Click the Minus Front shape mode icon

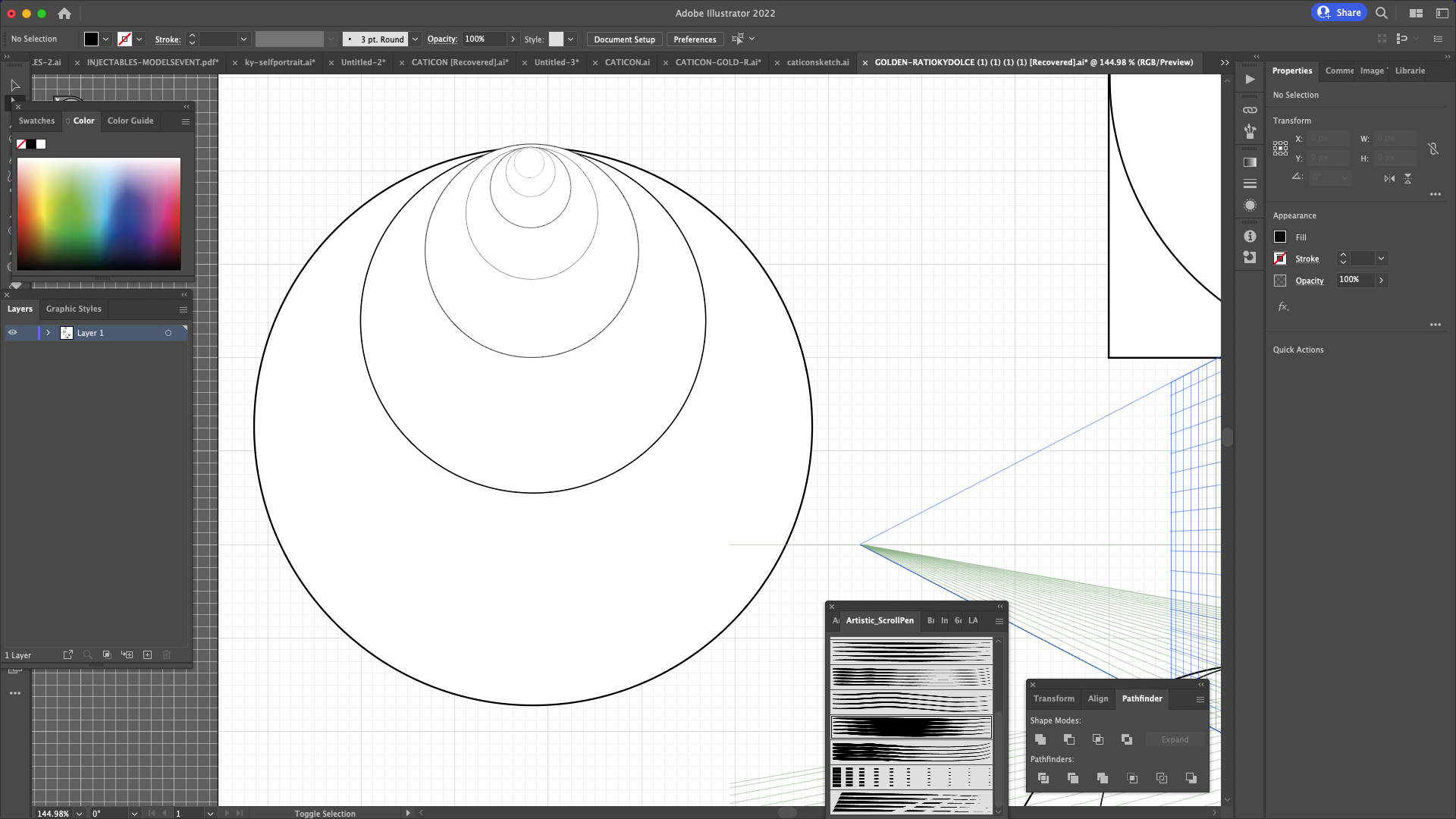click(x=1069, y=739)
